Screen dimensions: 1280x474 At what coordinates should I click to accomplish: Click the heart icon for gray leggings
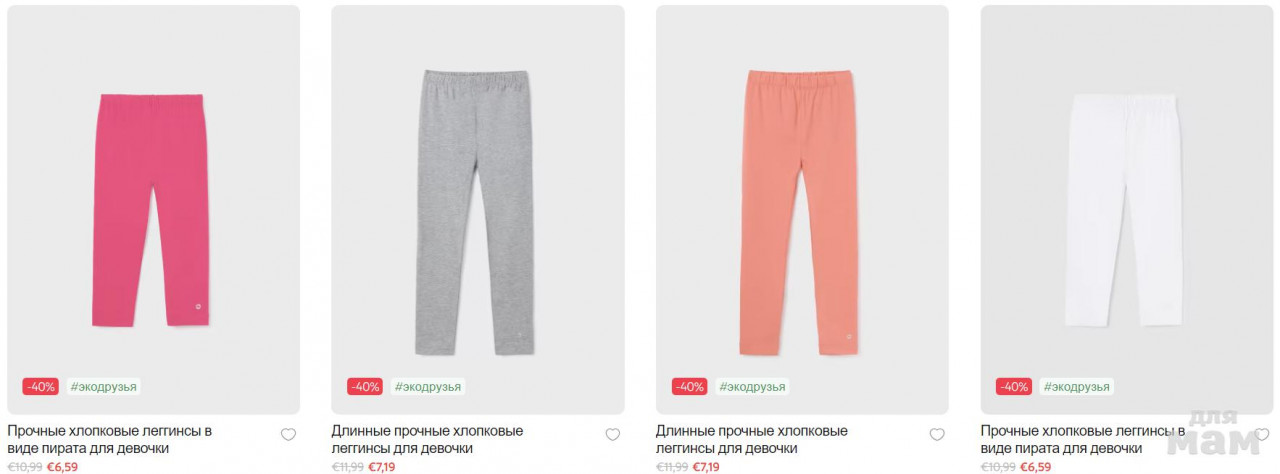point(613,435)
